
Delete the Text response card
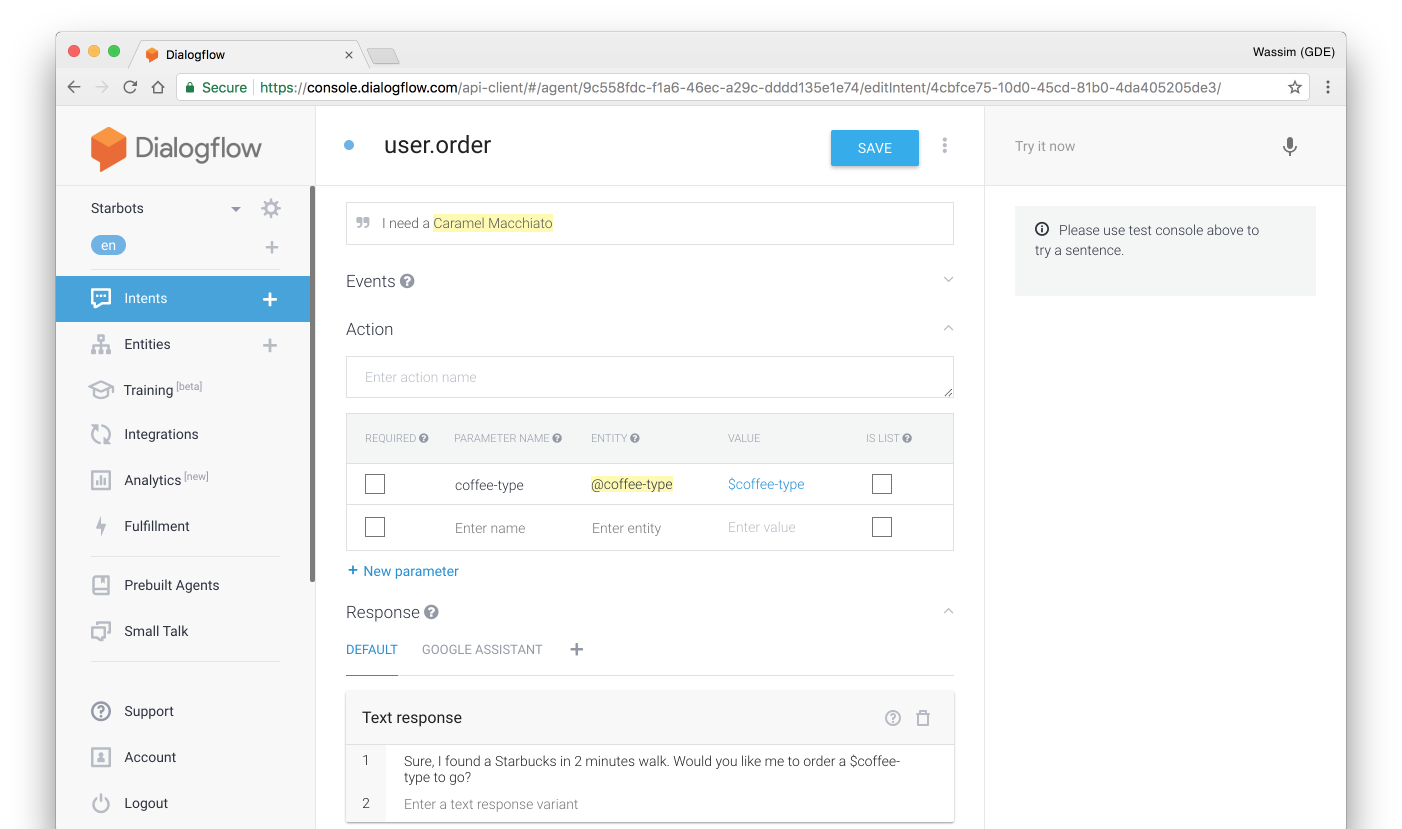[x=923, y=718]
